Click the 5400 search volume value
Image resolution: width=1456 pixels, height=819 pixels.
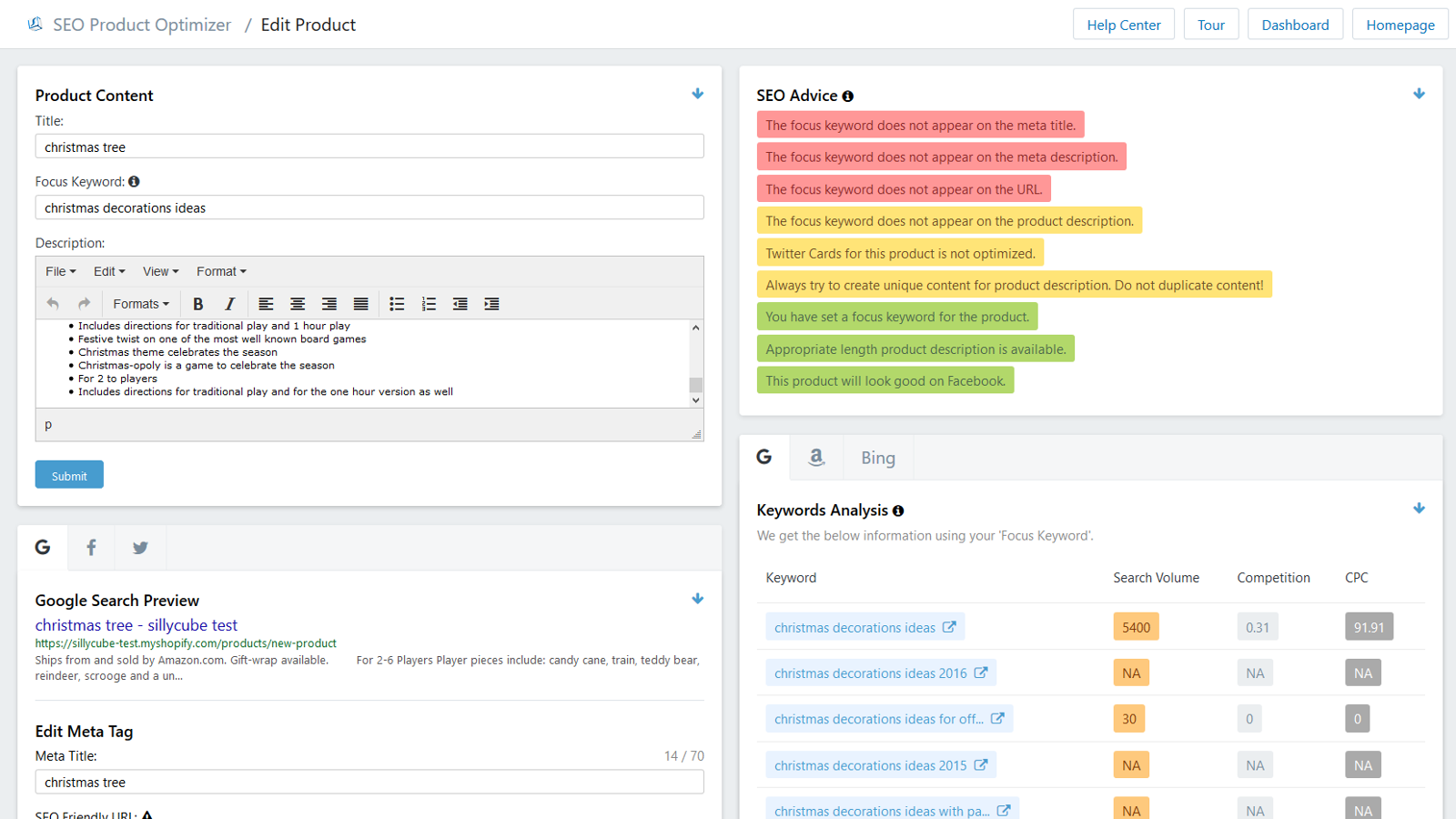point(1137,627)
